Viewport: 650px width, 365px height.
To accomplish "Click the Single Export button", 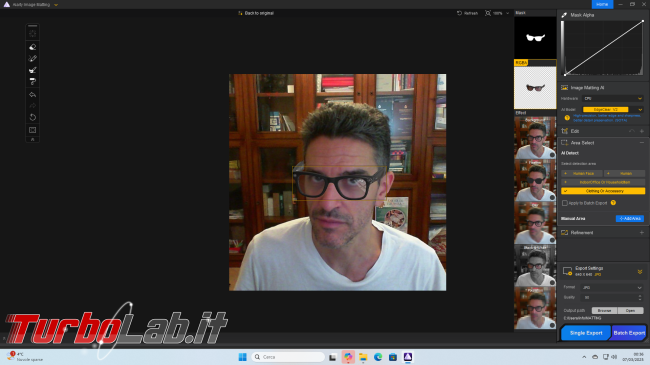I will (x=585, y=333).
